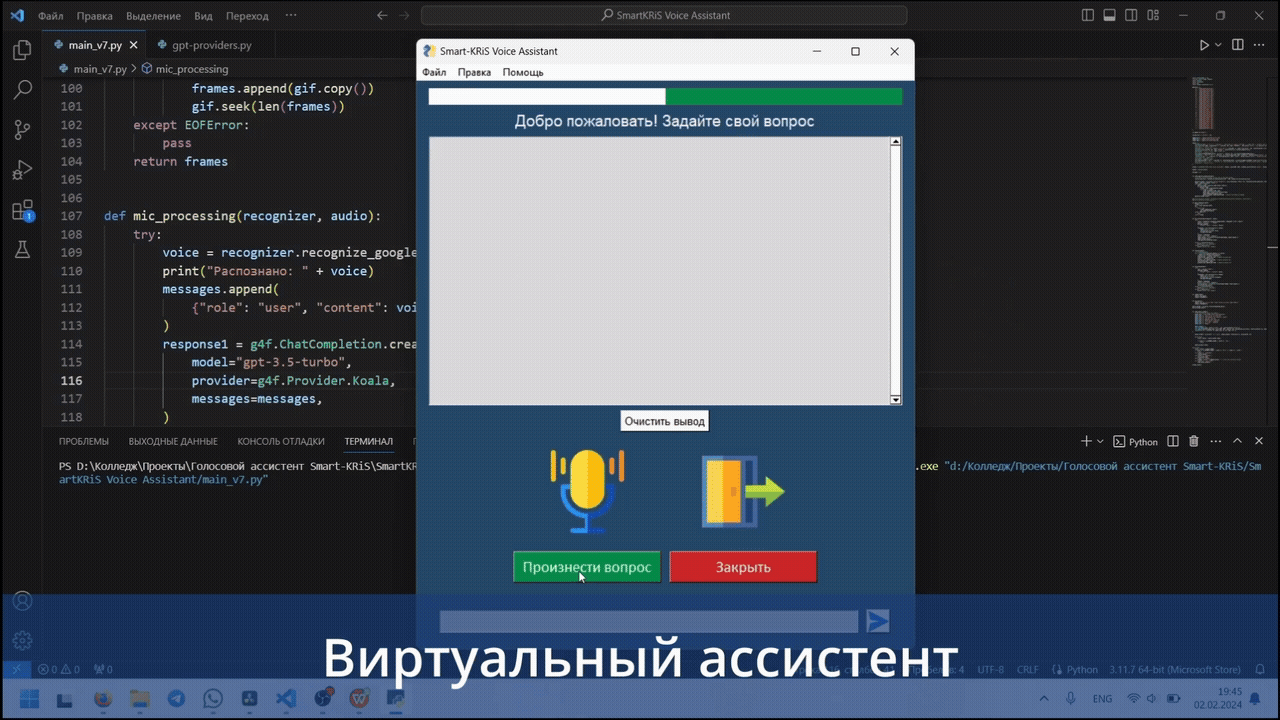Expand the new terminal launch profile dropdown
Image resolution: width=1280 pixels, height=720 pixels.
(x=1100, y=441)
